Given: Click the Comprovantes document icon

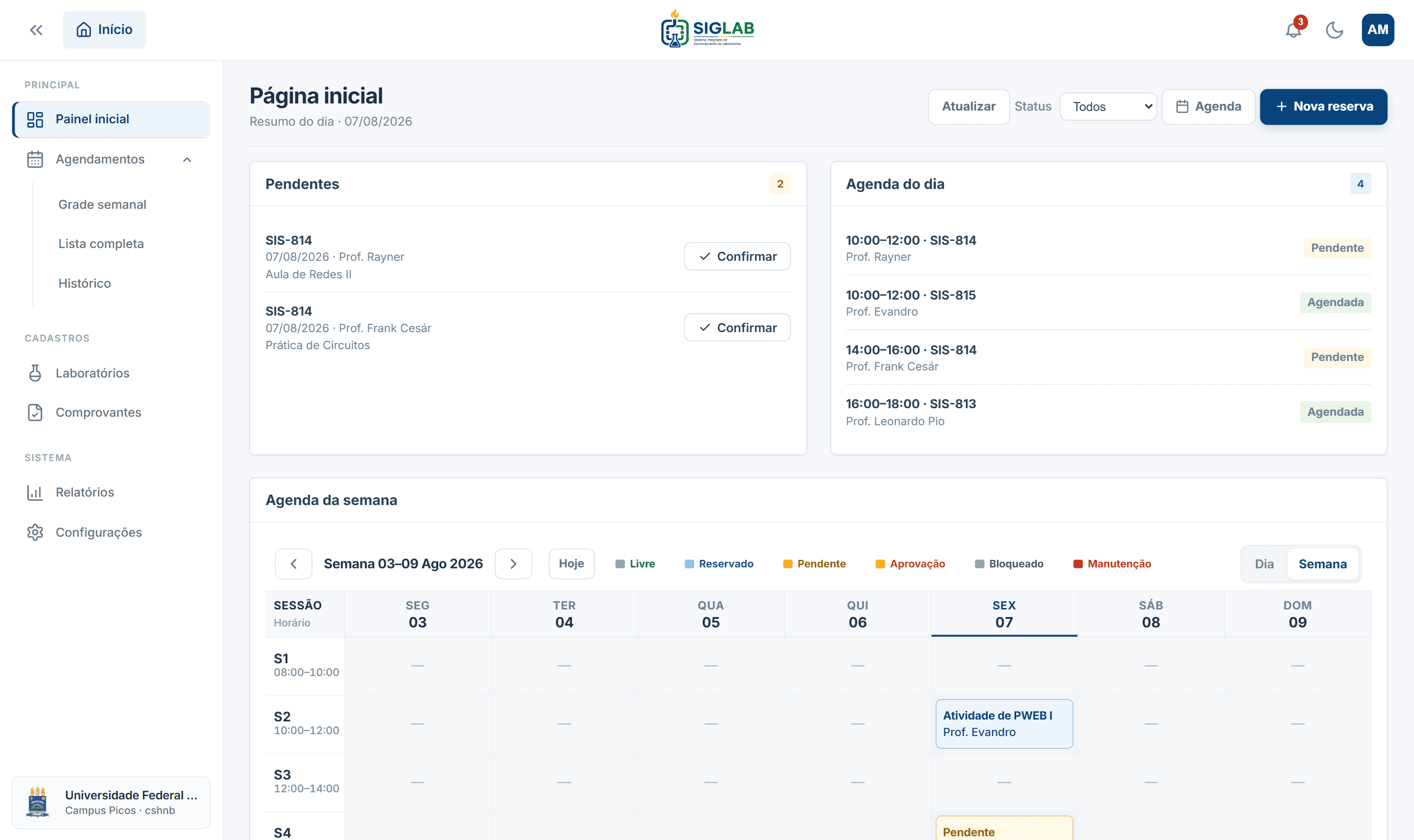Looking at the screenshot, I should [x=35, y=412].
